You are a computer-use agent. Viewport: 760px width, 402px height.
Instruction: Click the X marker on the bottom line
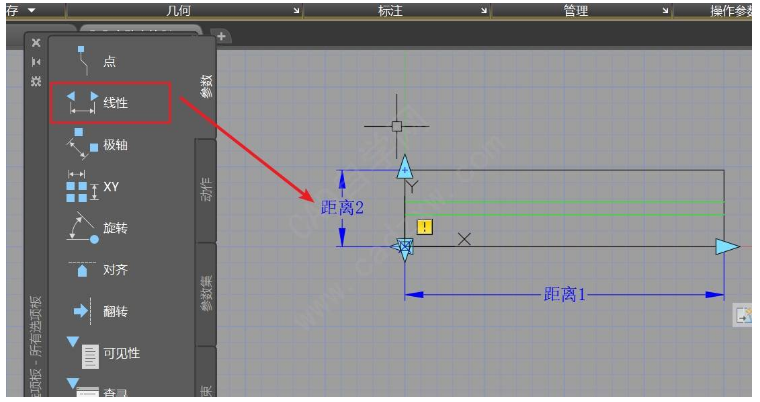464,239
